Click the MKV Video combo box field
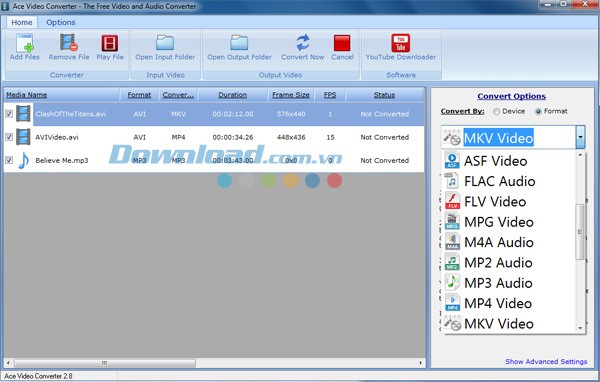Screen dimensions: 600x382 coord(513,137)
